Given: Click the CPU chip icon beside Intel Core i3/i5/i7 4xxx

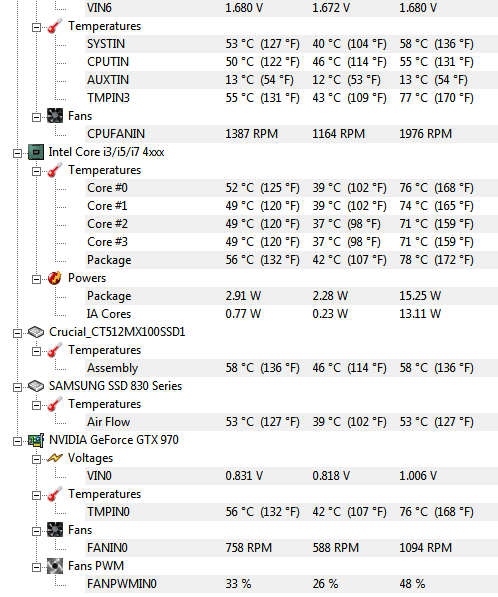Looking at the screenshot, I should click(x=36, y=152).
